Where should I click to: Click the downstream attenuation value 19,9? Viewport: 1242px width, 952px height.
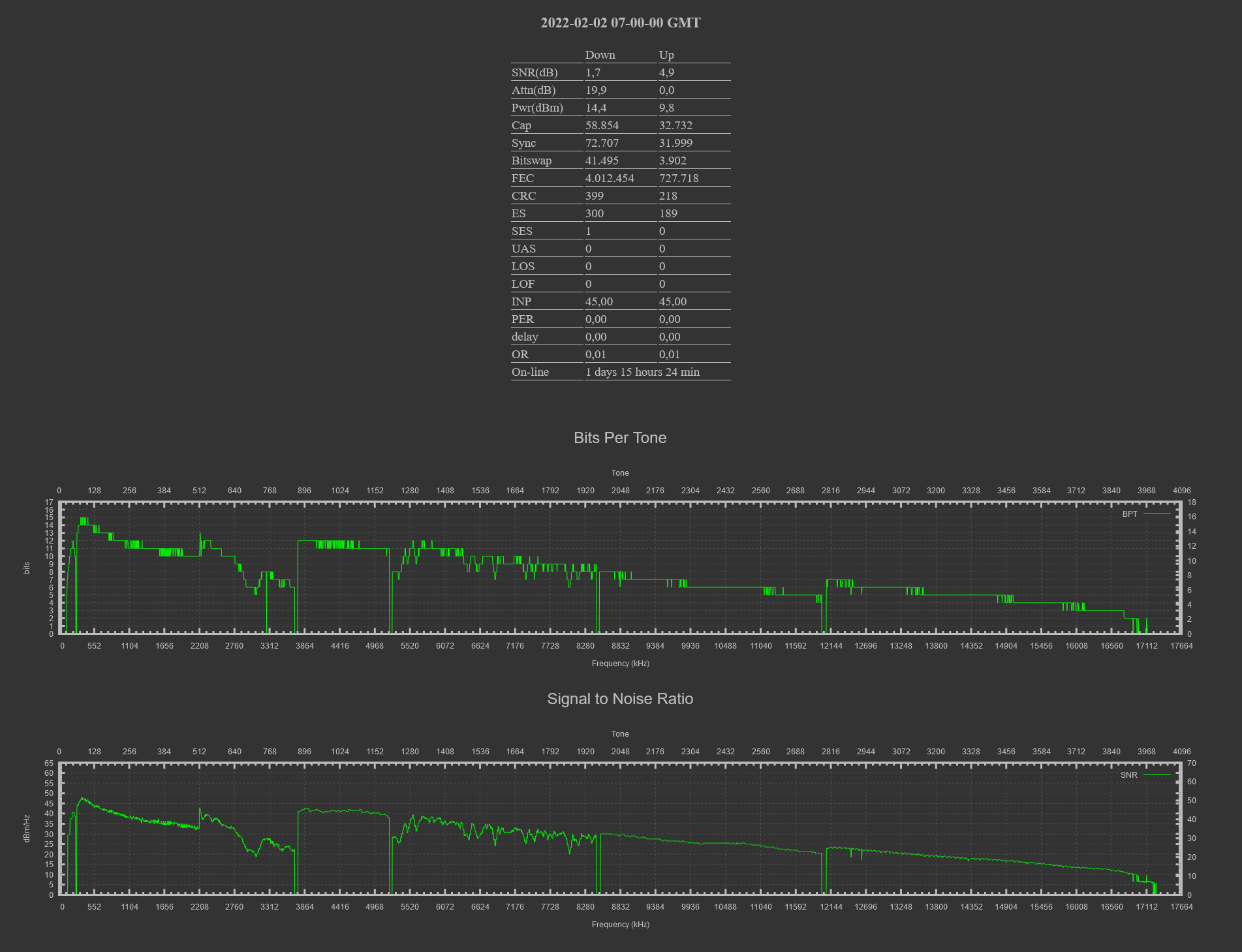[x=596, y=90]
